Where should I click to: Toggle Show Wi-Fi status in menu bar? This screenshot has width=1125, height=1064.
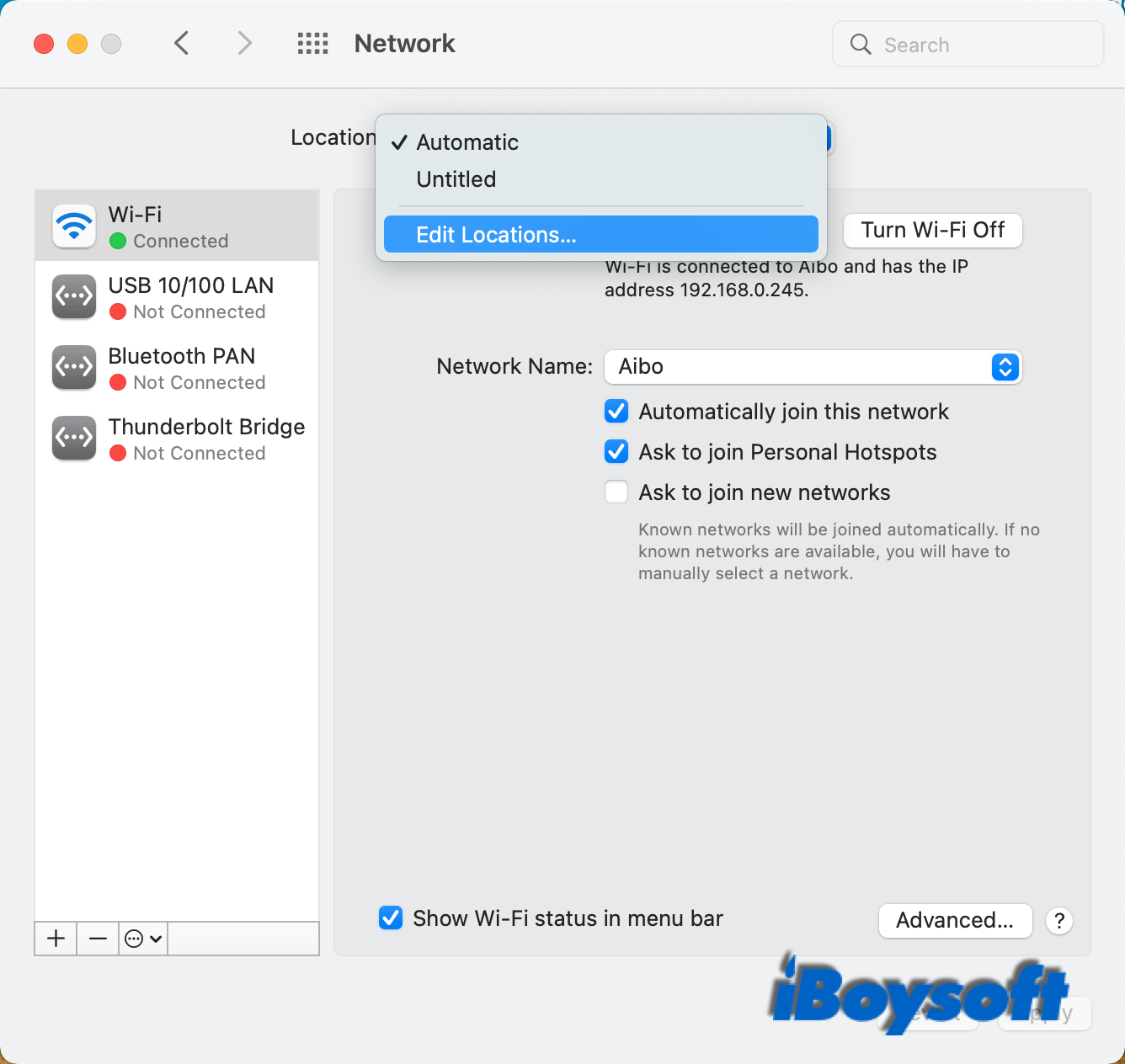[x=391, y=918]
